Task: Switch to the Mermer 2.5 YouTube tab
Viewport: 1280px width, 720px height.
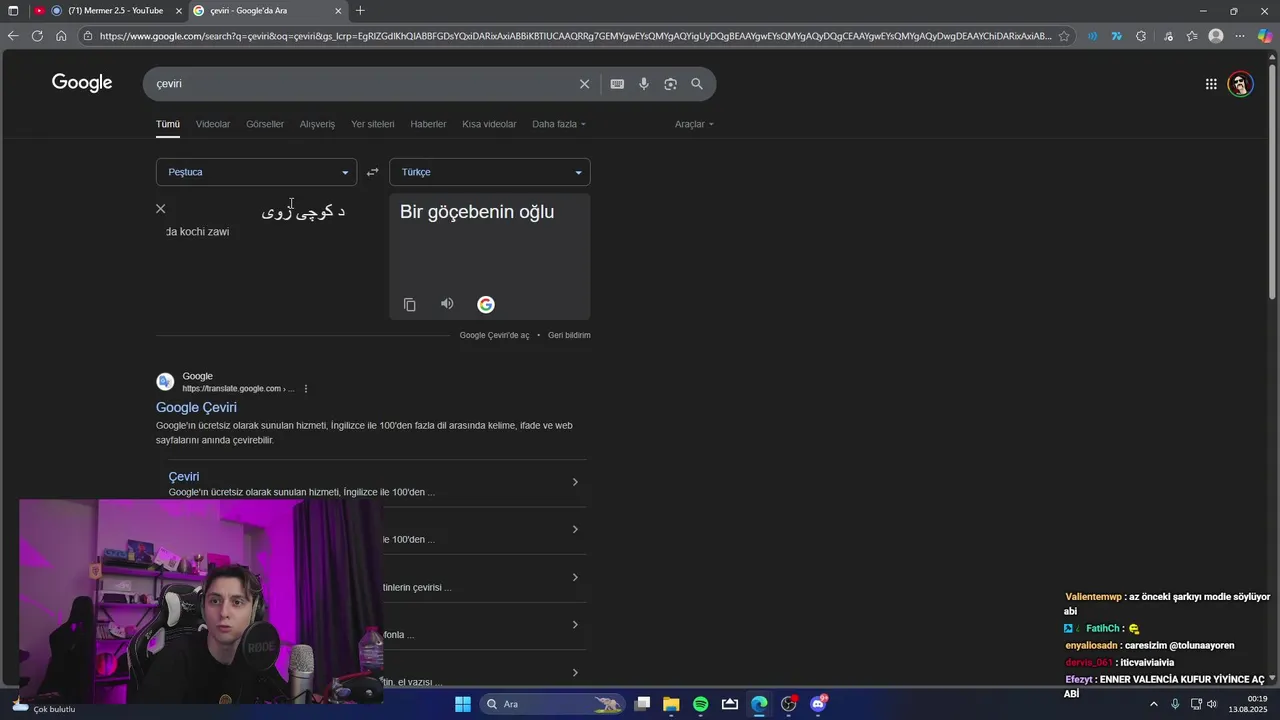Action: 106,11
